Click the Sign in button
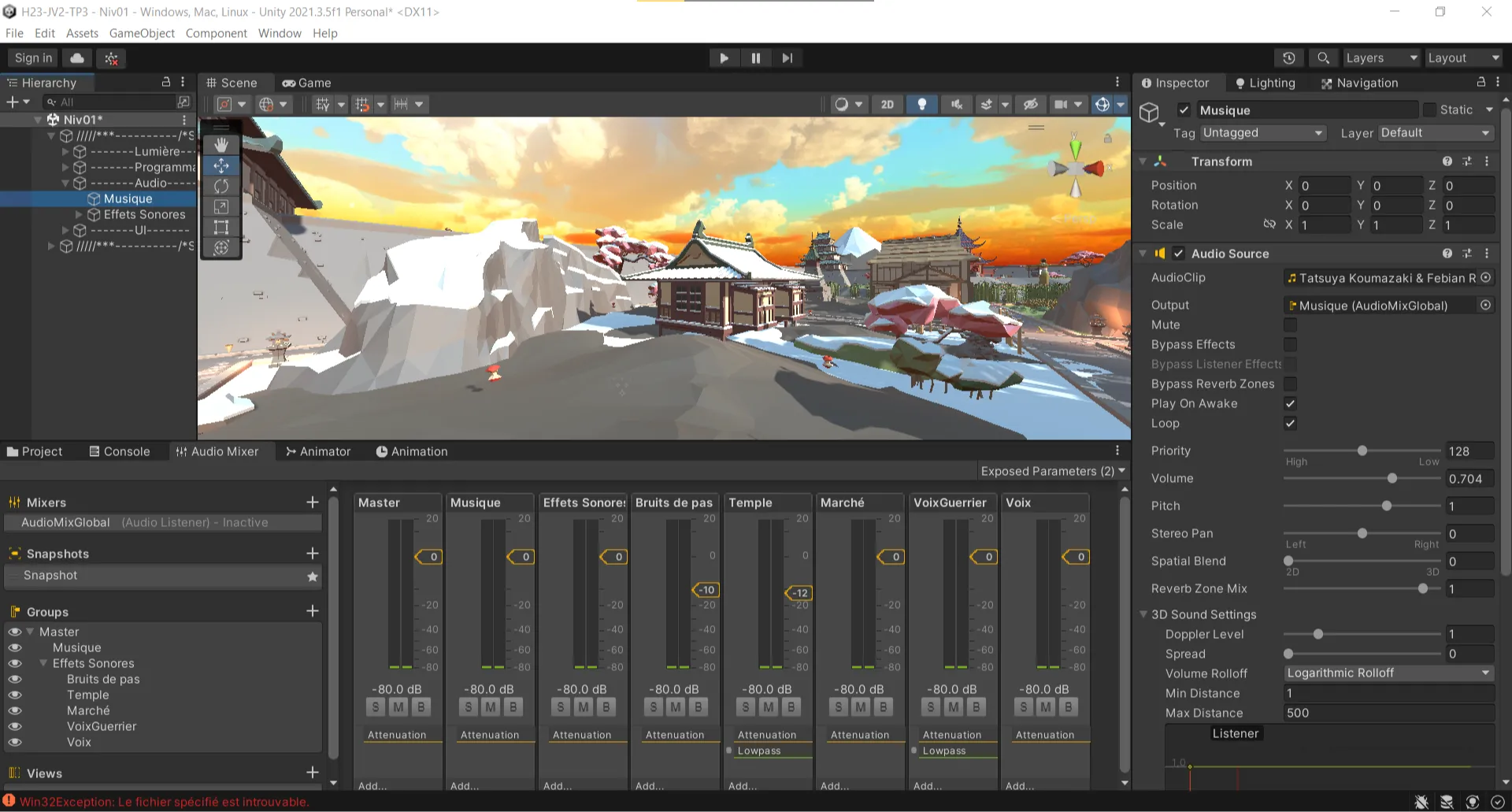The height and width of the screenshot is (812, 1512). [x=31, y=57]
